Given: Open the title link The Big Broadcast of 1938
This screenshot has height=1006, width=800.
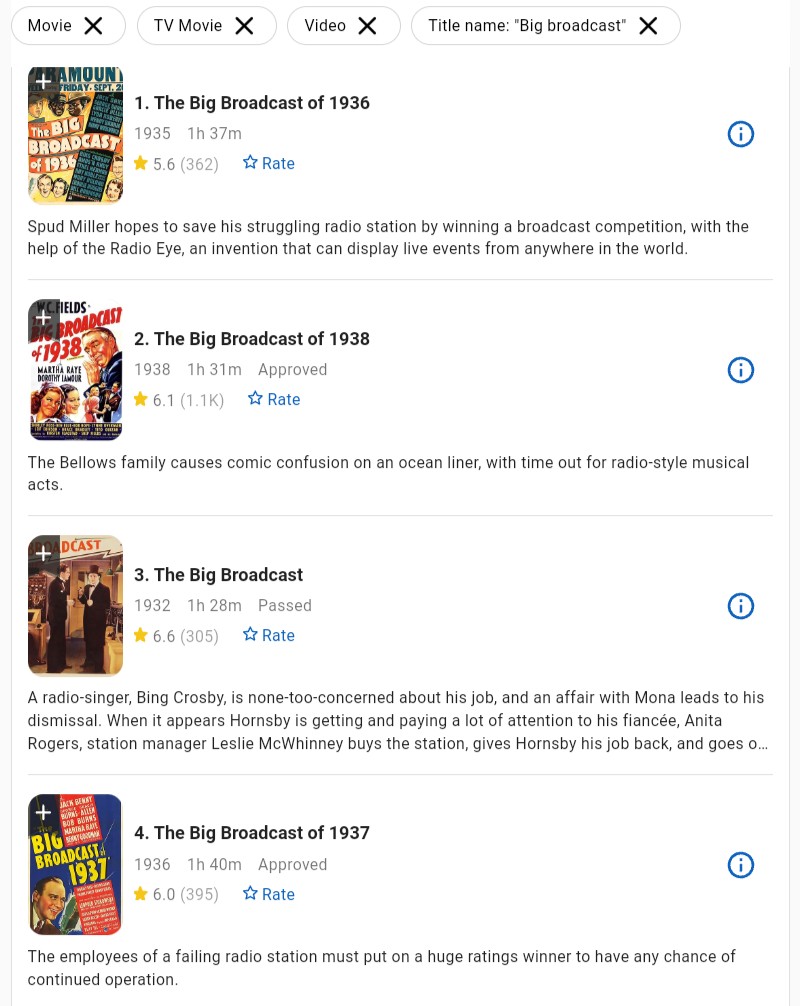Looking at the screenshot, I should (x=251, y=339).
